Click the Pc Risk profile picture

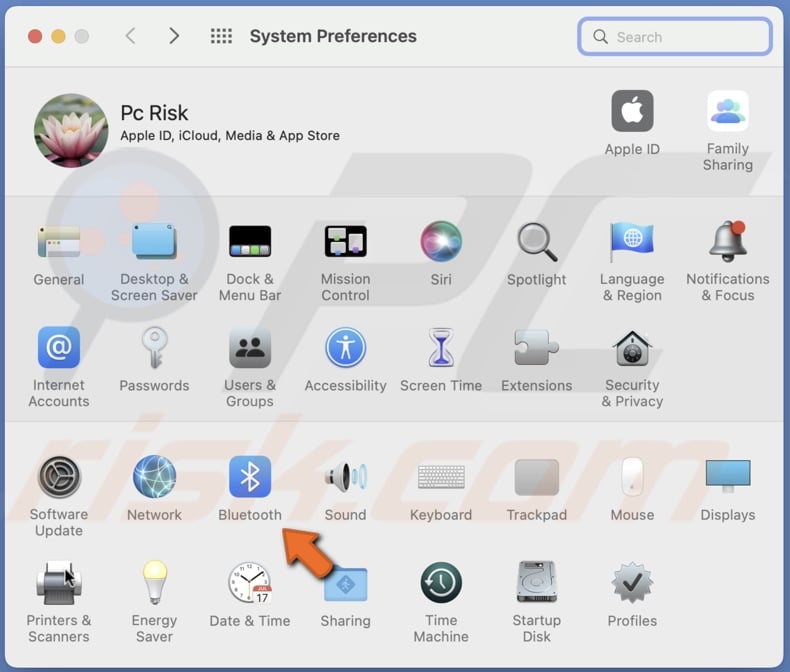tap(71, 130)
